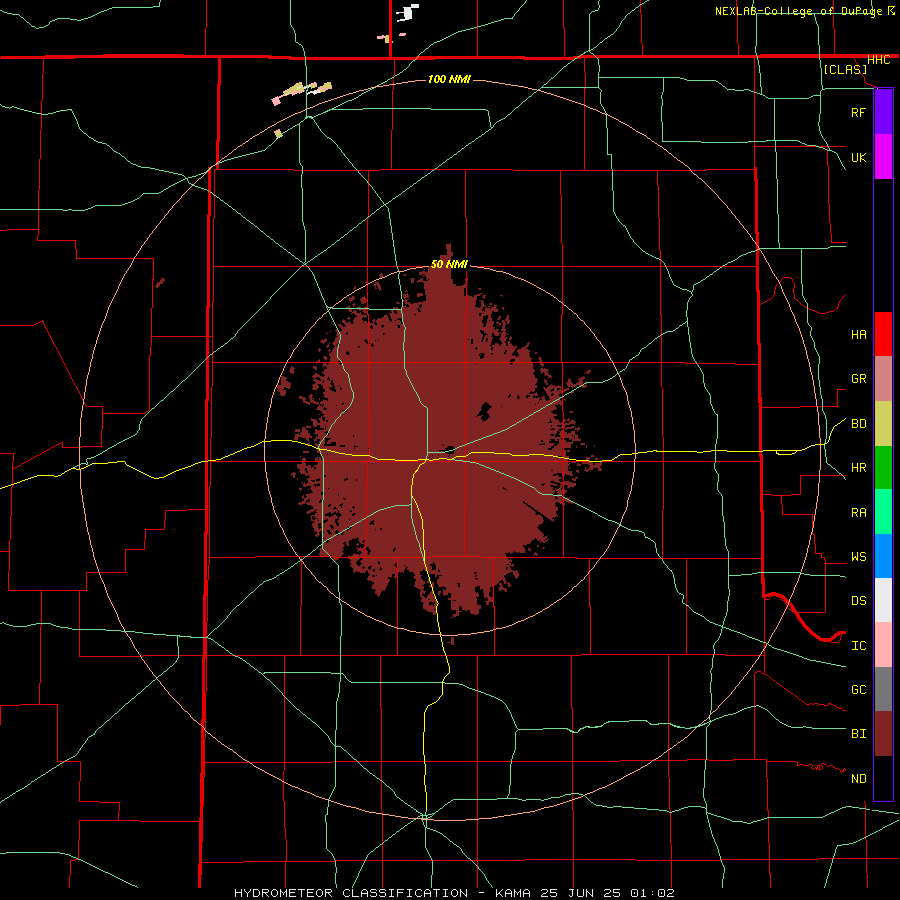
Task: Click the GC legend label
Action: 858,690
